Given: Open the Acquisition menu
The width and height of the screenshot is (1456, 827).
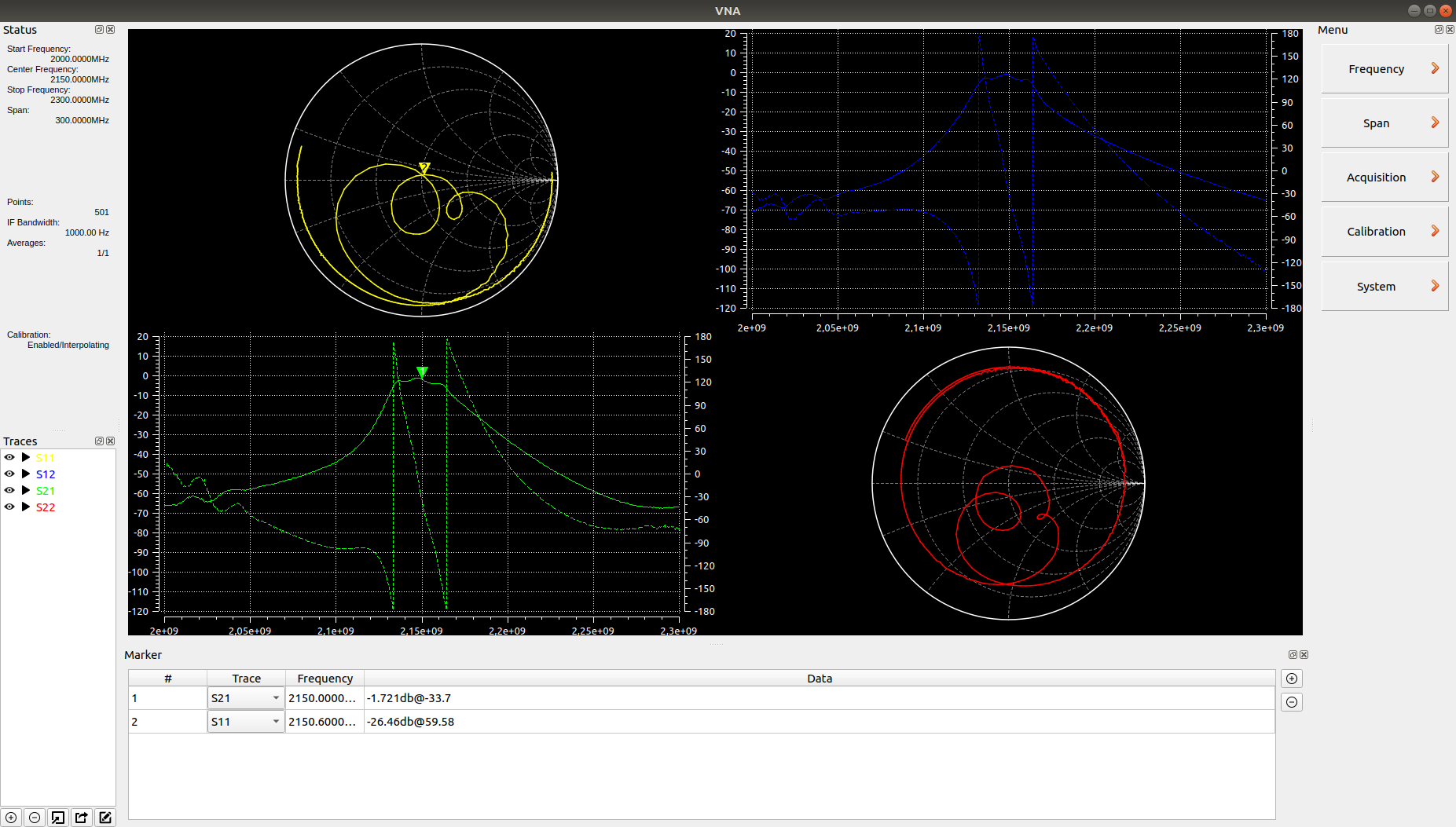Looking at the screenshot, I should [1384, 177].
